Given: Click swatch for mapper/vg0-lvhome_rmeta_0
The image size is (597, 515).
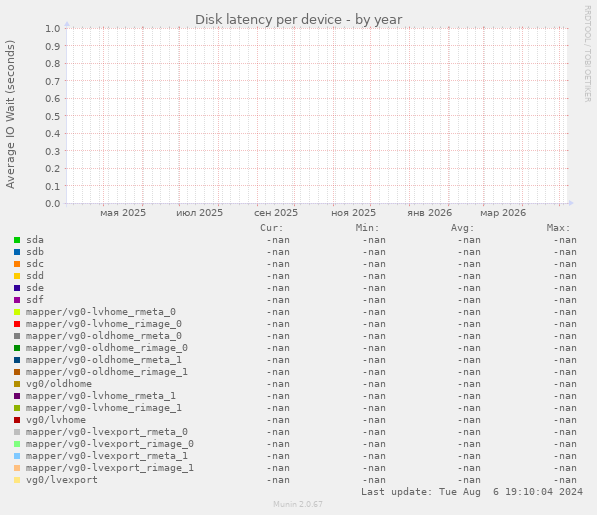Looking at the screenshot, I should tap(17, 312).
